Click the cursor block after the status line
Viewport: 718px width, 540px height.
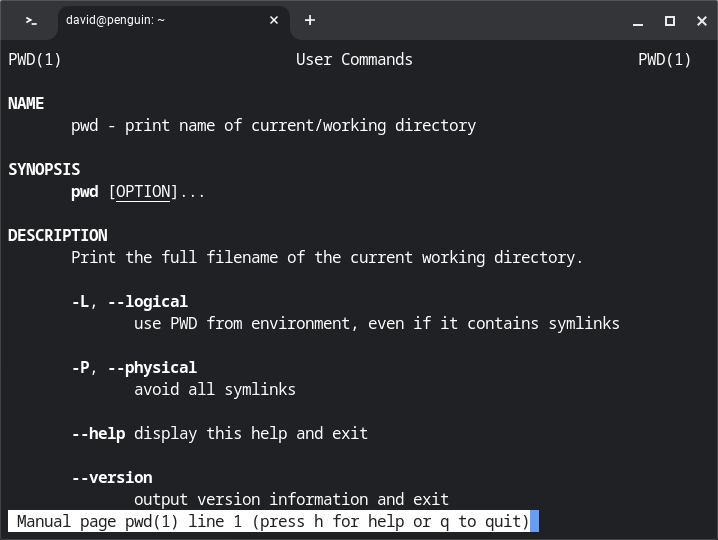tap(535, 522)
